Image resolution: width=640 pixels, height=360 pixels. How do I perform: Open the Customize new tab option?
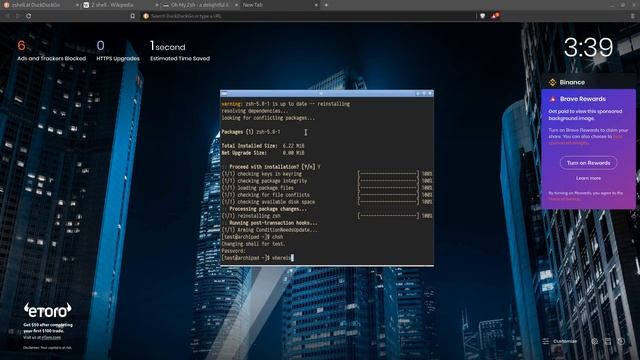click(560, 341)
